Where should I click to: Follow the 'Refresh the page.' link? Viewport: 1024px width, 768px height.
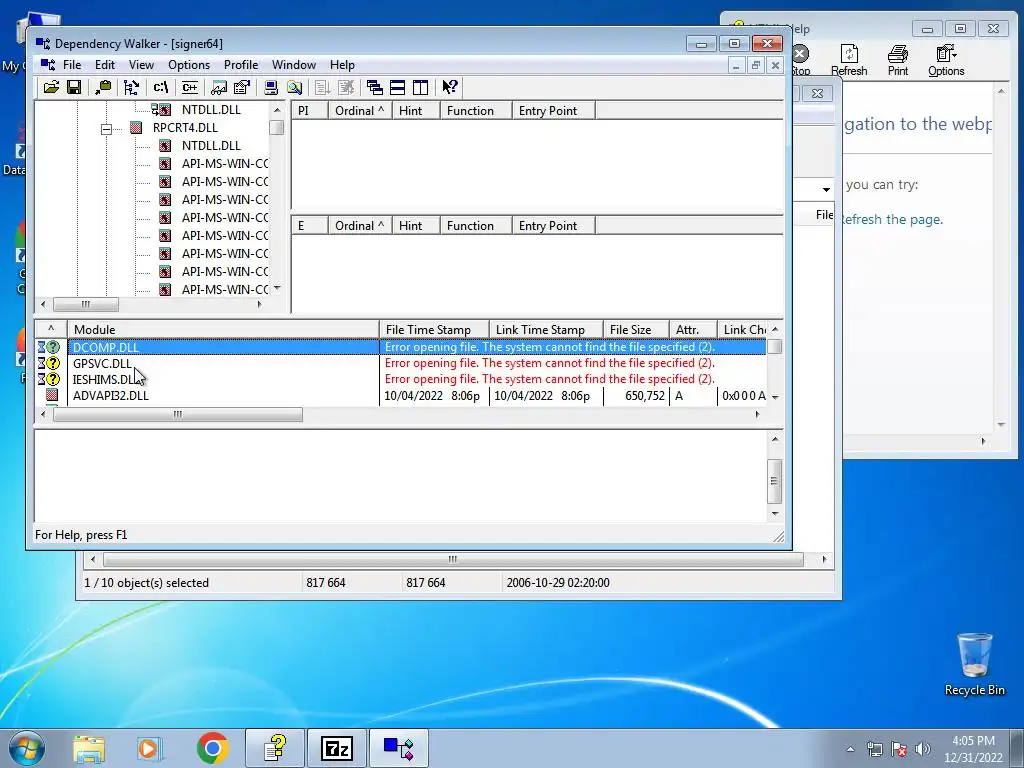(892, 219)
